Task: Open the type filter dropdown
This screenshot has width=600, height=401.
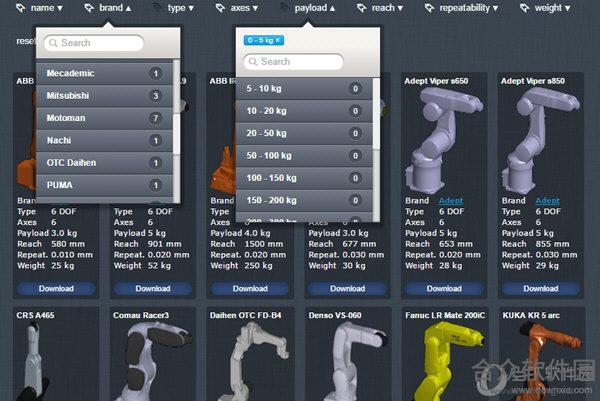Action: [x=181, y=8]
